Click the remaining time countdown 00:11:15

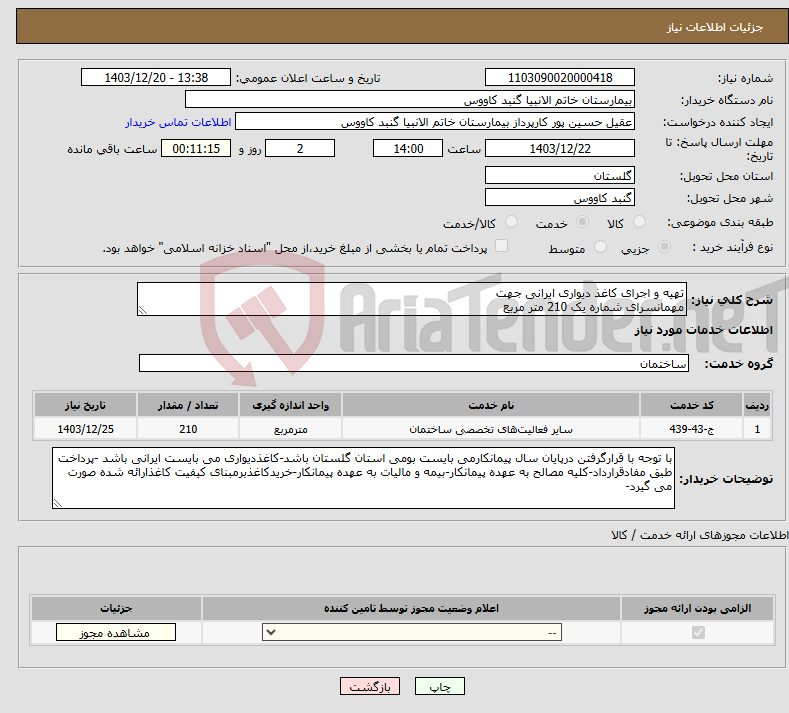(196, 148)
